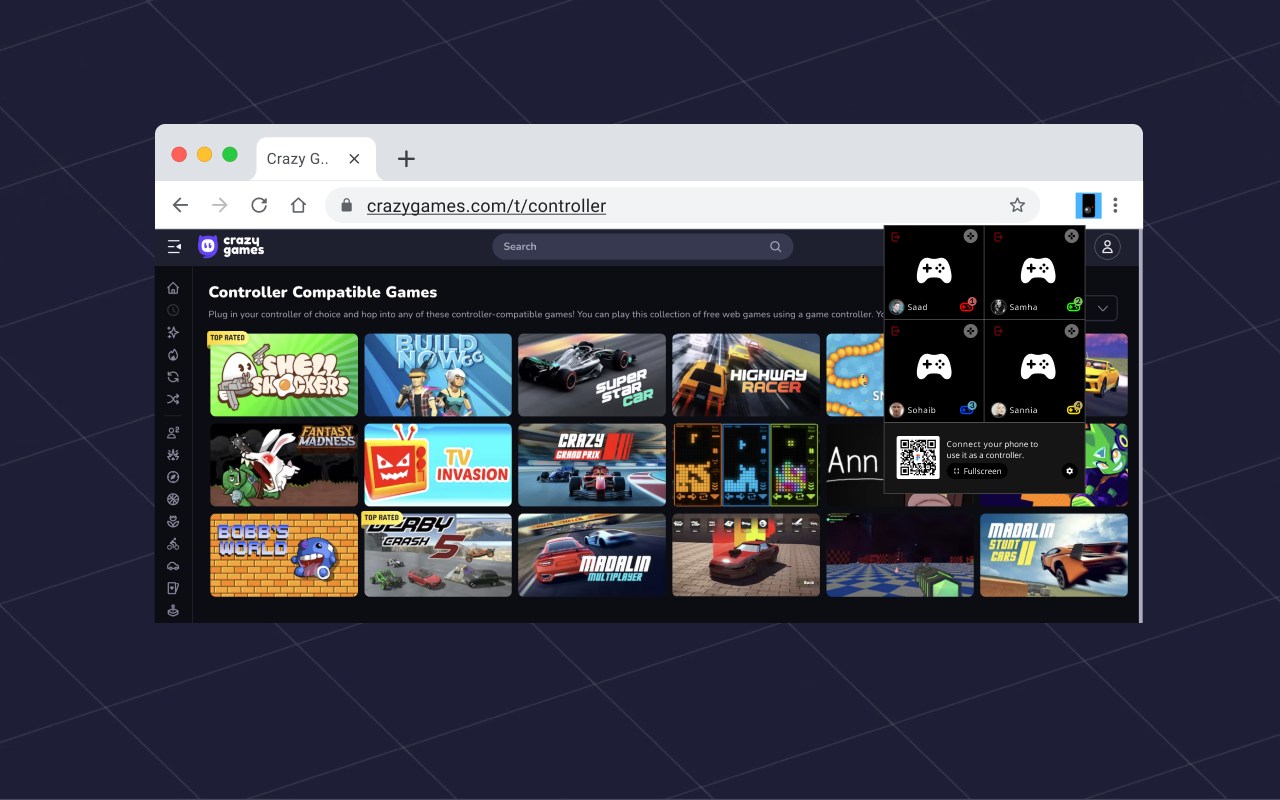Select Sannia's player avatar
1280x800 pixels.
[x=998, y=410]
